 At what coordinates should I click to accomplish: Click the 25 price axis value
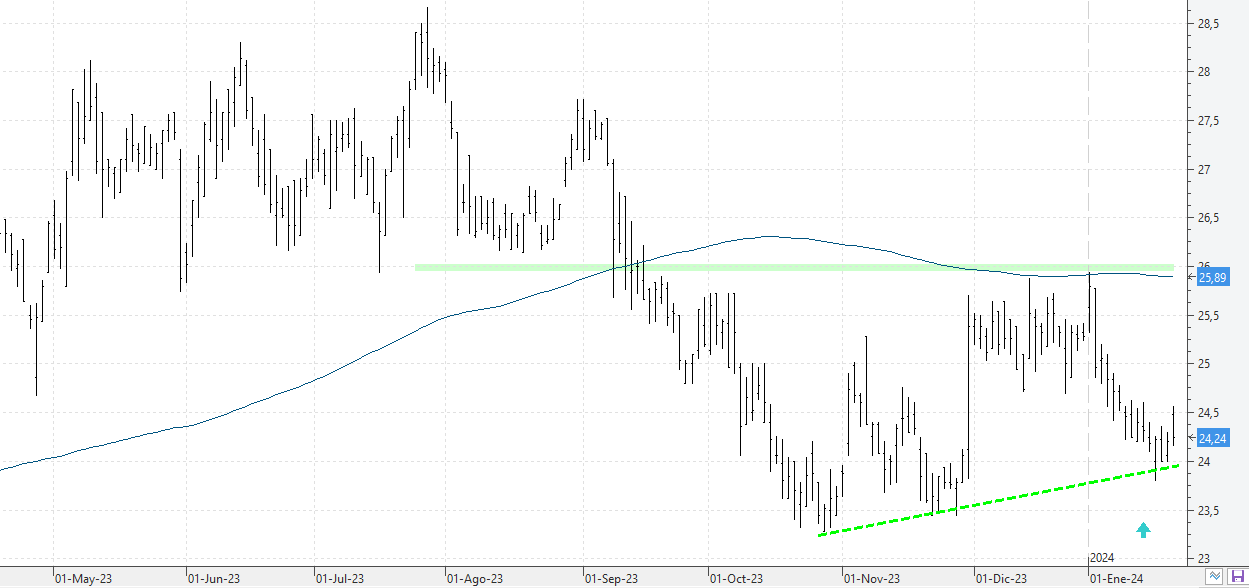[x=1205, y=365]
